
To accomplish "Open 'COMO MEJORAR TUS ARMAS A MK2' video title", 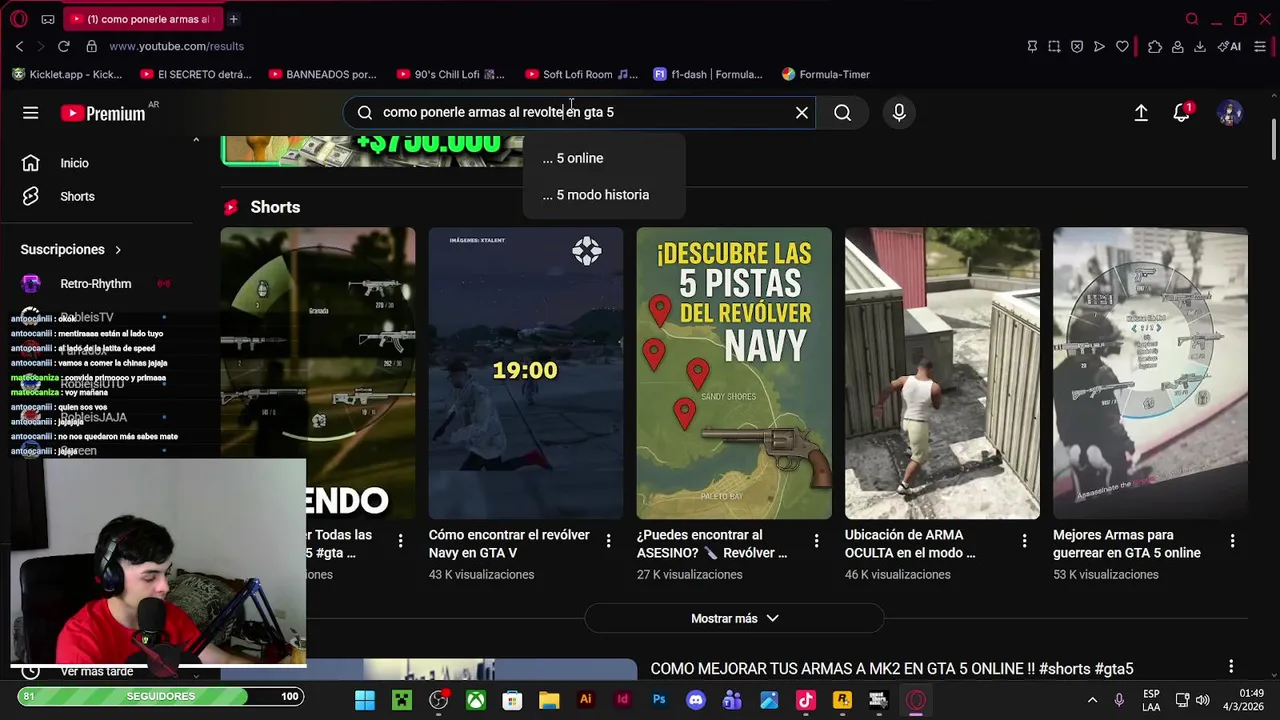I will click(x=892, y=669).
